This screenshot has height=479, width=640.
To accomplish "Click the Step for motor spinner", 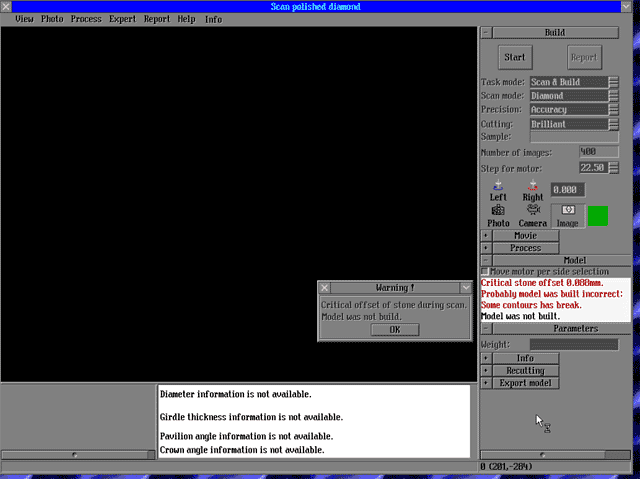I will point(613,168).
